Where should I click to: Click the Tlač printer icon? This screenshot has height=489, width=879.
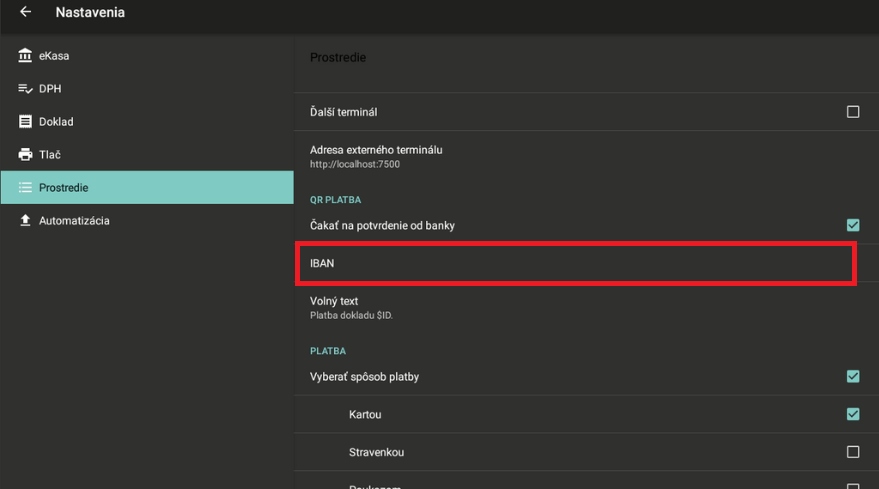click(x=25, y=155)
